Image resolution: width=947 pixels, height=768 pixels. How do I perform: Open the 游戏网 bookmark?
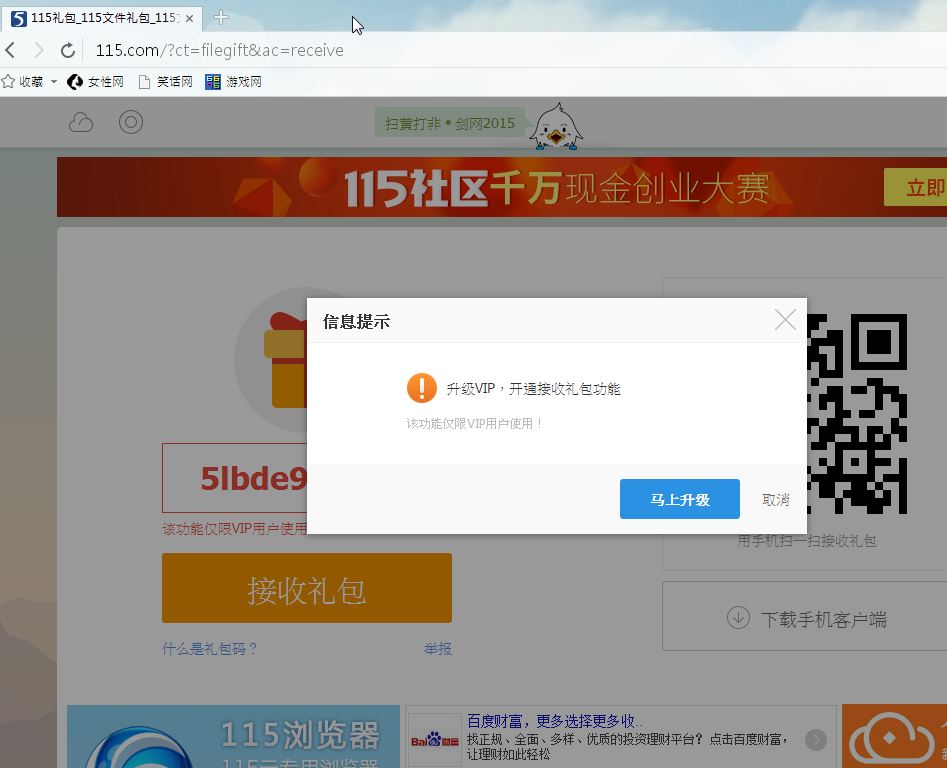[234, 82]
